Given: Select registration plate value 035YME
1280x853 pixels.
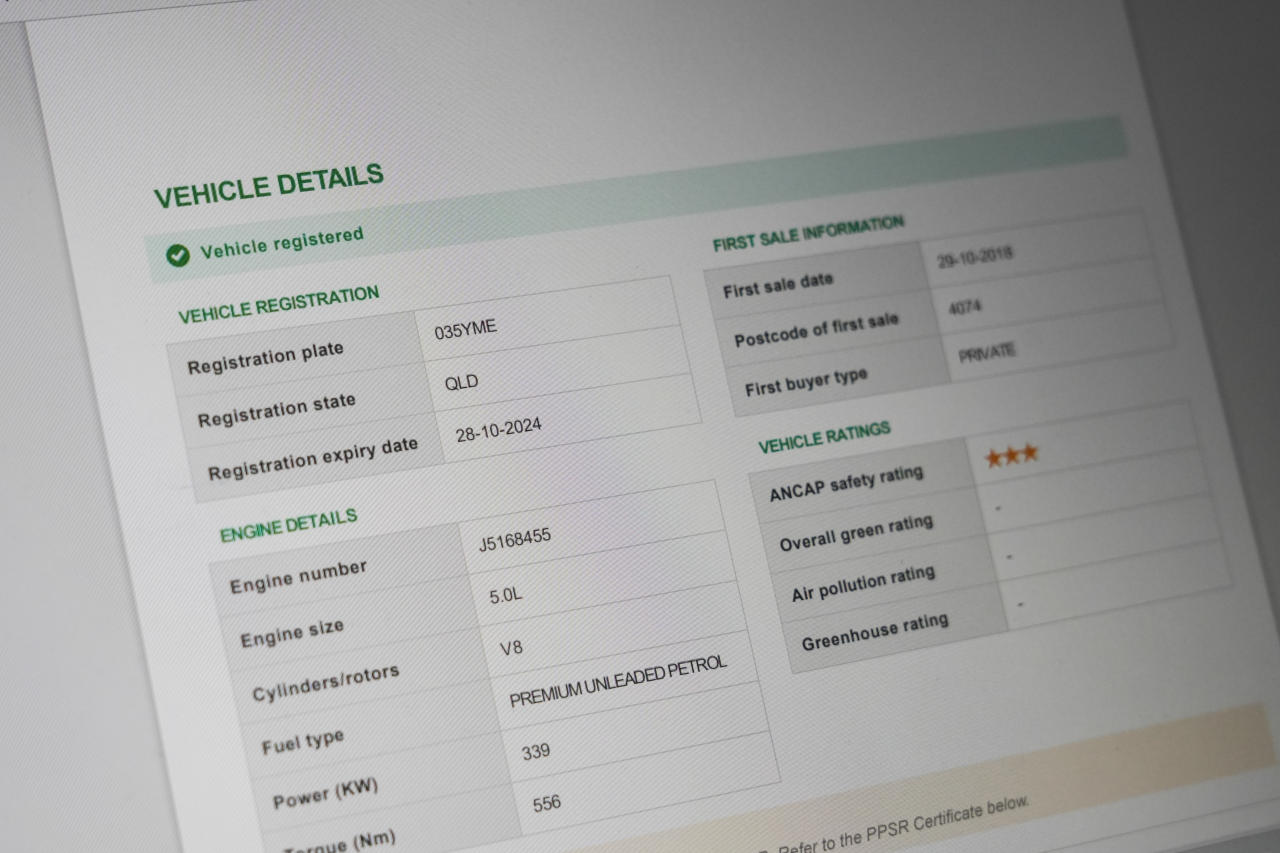Looking at the screenshot, I should [x=465, y=329].
